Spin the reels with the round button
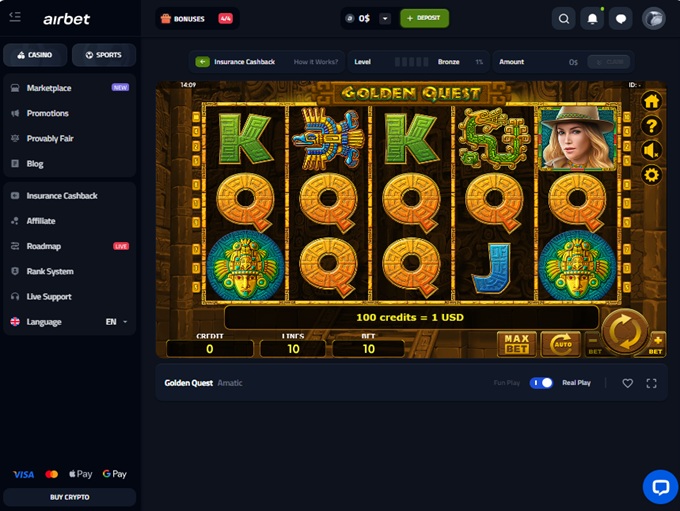 (x=624, y=332)
